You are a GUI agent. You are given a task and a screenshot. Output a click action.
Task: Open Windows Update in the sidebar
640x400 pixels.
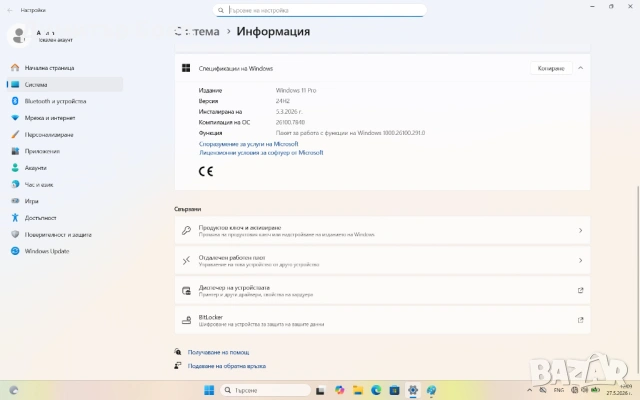64,251
